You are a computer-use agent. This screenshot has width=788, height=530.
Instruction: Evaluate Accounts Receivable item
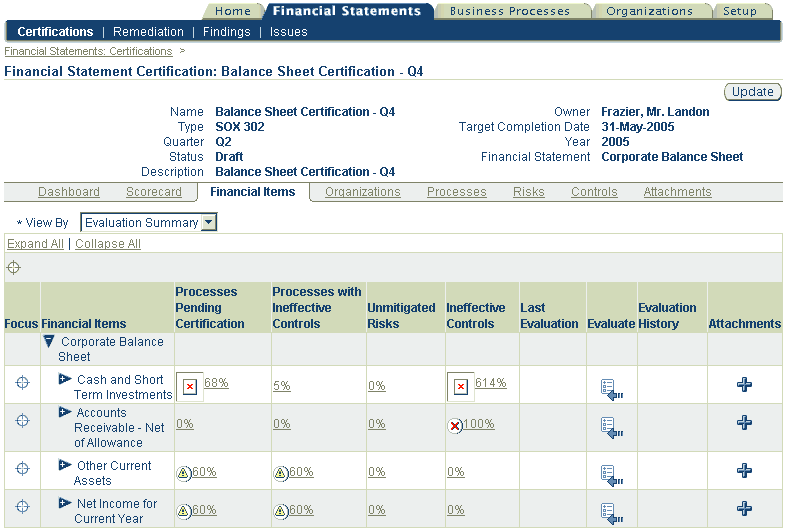click(612, 428)
